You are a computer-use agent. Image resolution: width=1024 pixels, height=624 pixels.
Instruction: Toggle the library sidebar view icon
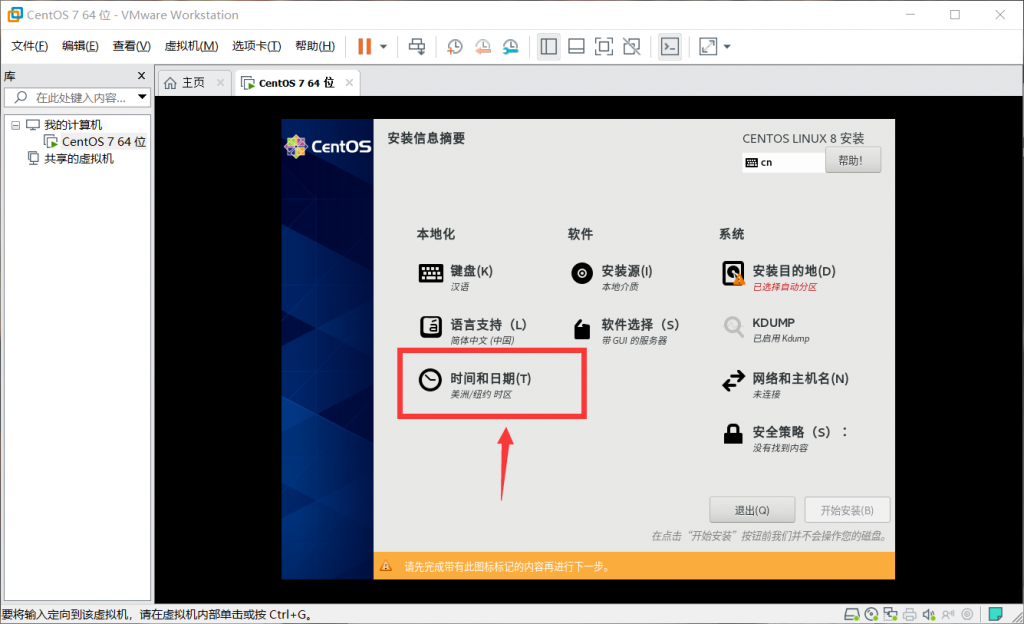coord(549,46)
